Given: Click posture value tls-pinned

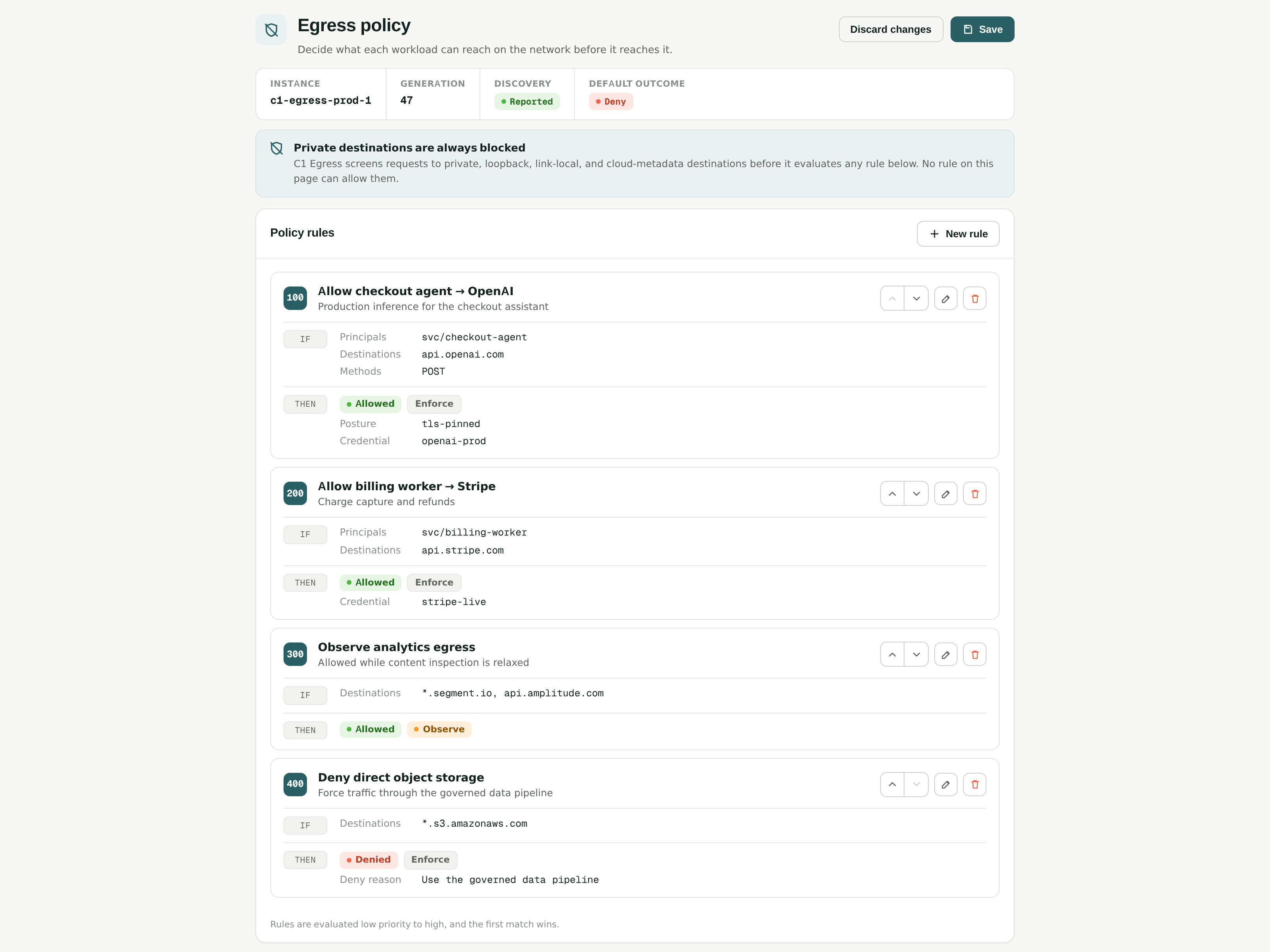Looking at the screenshot, I should click(x=451, y=424).
